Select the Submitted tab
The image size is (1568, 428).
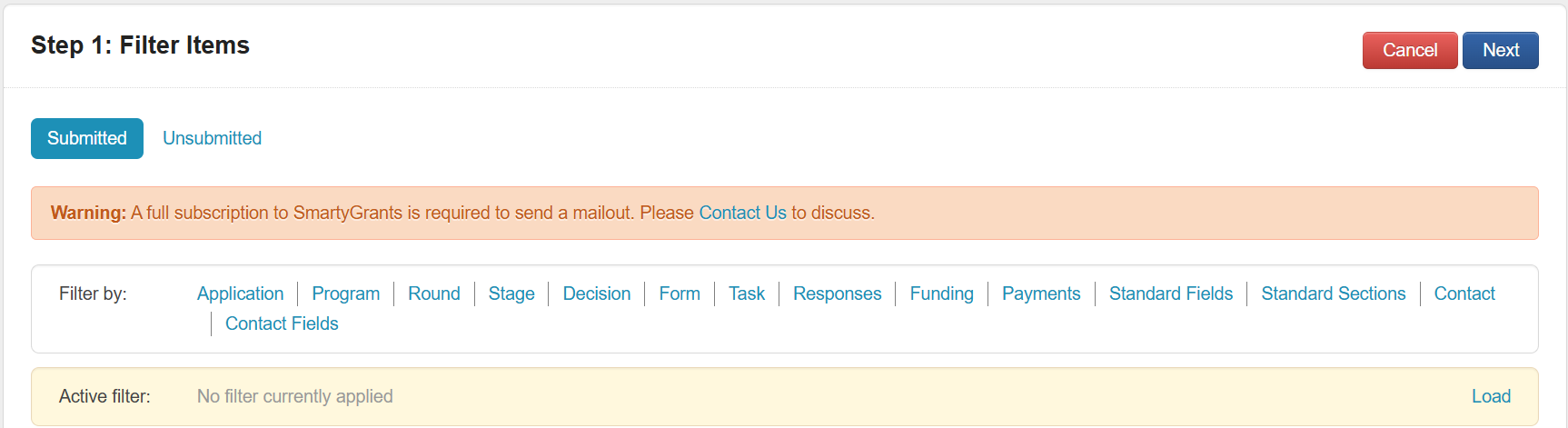tap(87, 138)
